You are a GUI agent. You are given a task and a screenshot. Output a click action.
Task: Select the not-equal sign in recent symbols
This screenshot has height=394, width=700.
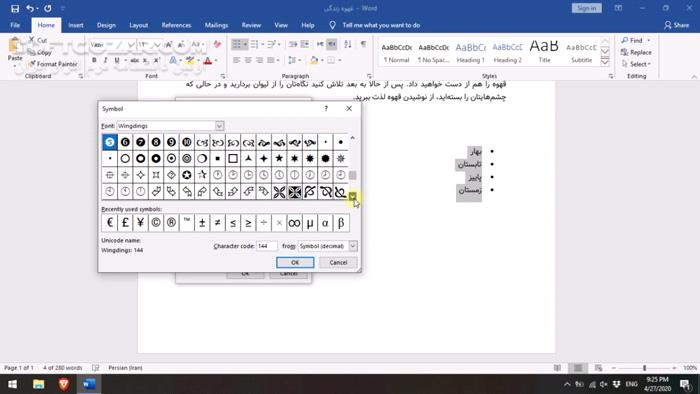pyautogui.click(x=217, y=223)
